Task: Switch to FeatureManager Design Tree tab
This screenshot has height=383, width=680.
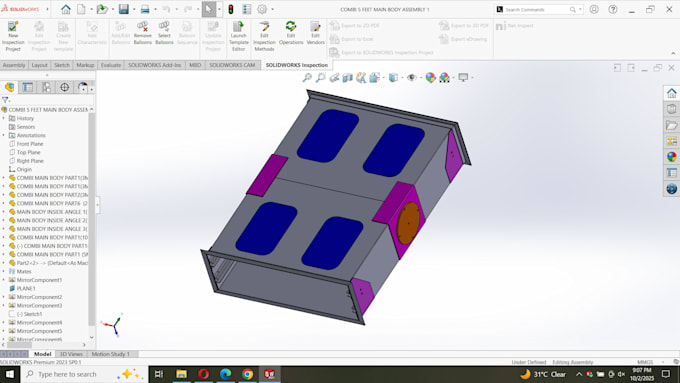Action: pyautogui.click(x=9, y=87)
